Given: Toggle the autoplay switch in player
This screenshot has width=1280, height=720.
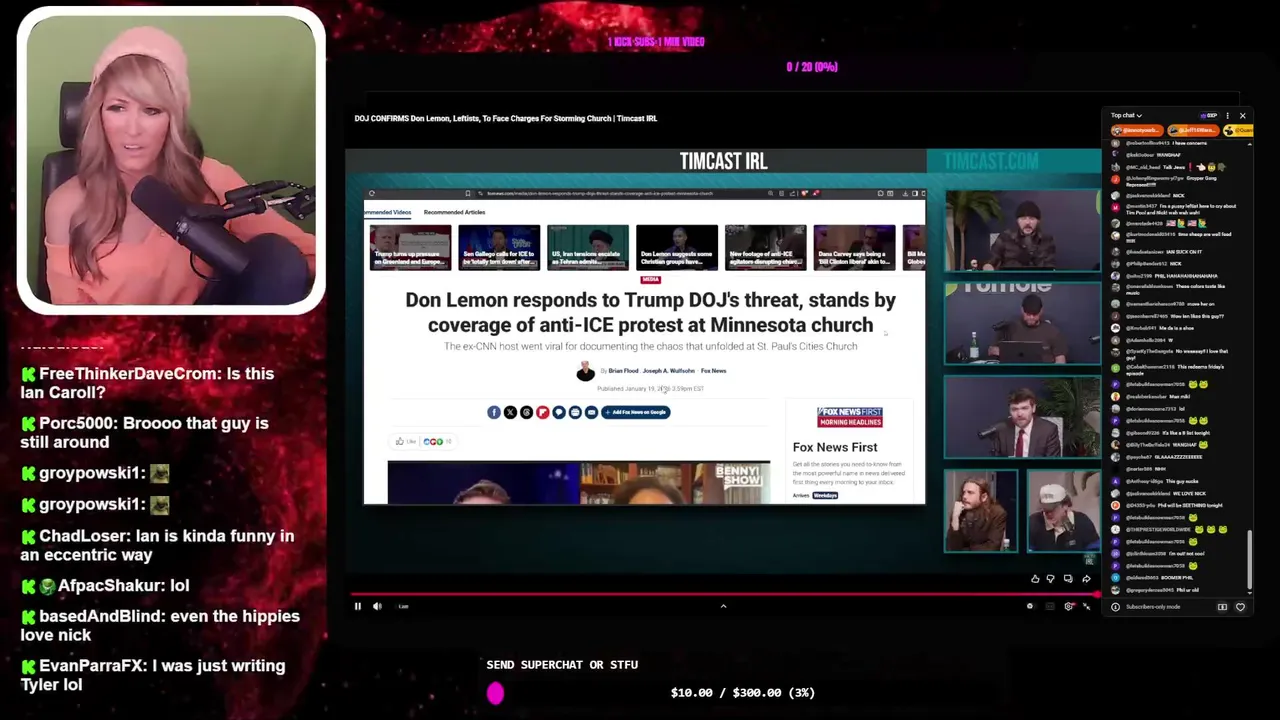Looking at the screenshot, I should point(1030,606).
